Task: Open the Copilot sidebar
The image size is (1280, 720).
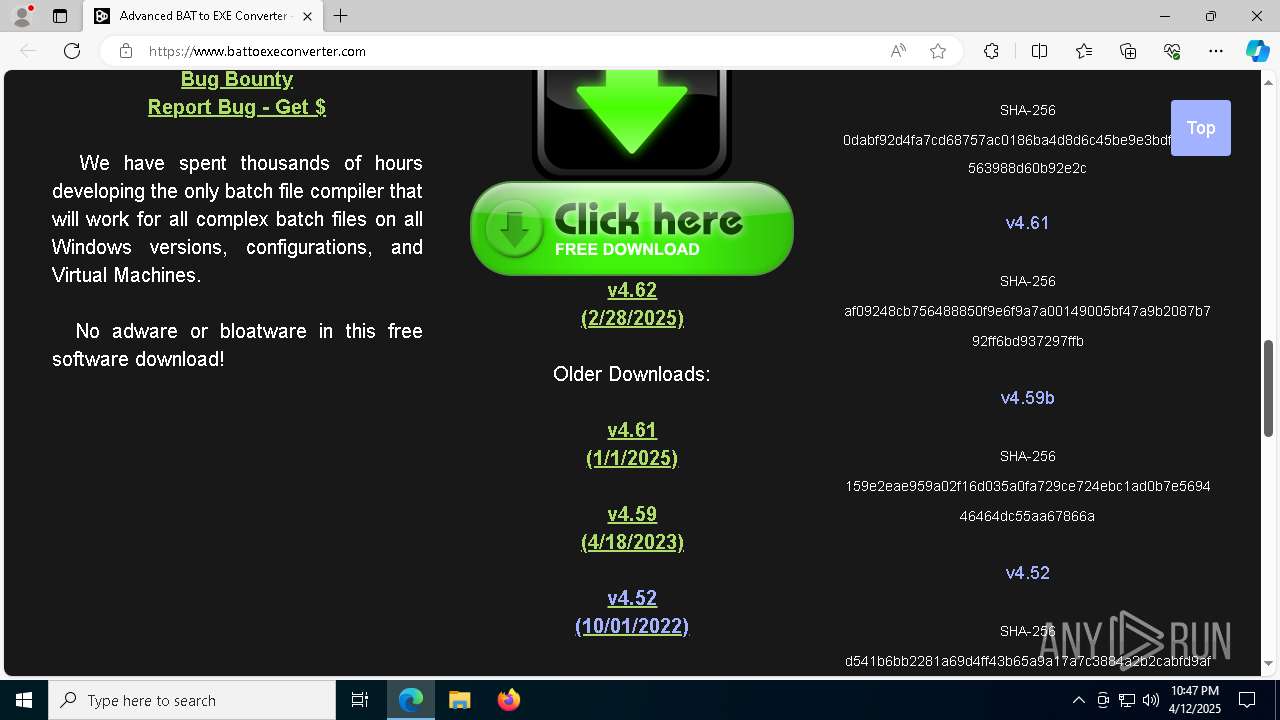Action: [x=1257, y=51]
